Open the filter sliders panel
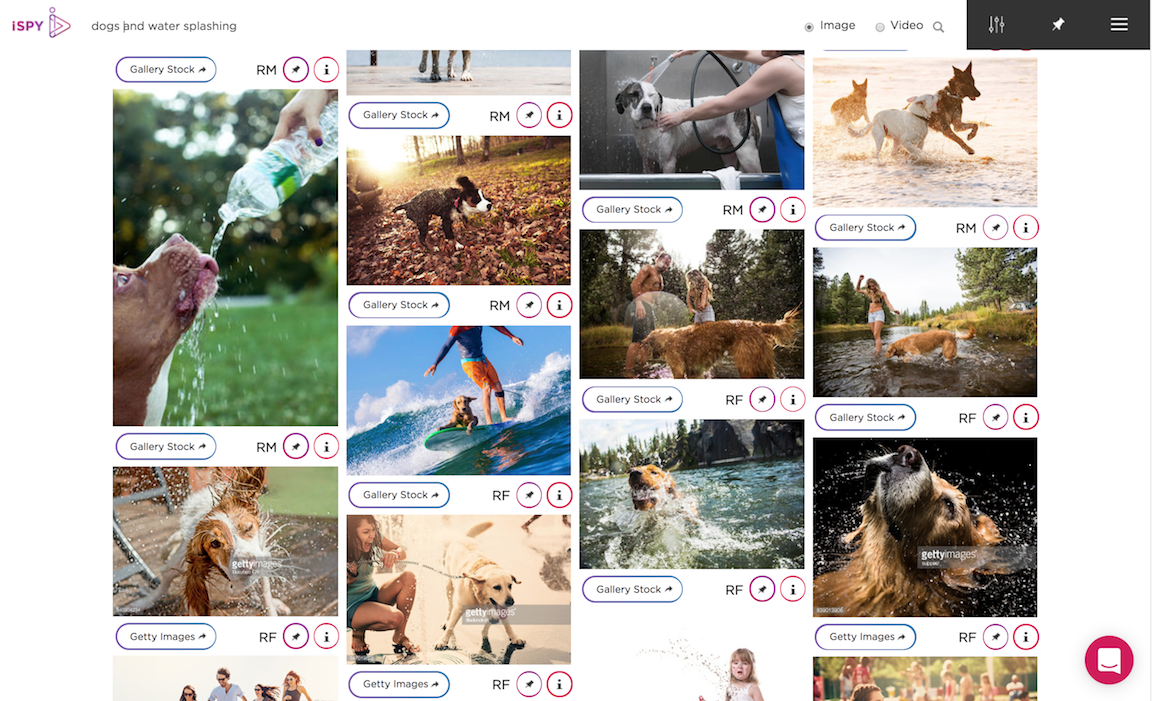 (x=996, y=25)
